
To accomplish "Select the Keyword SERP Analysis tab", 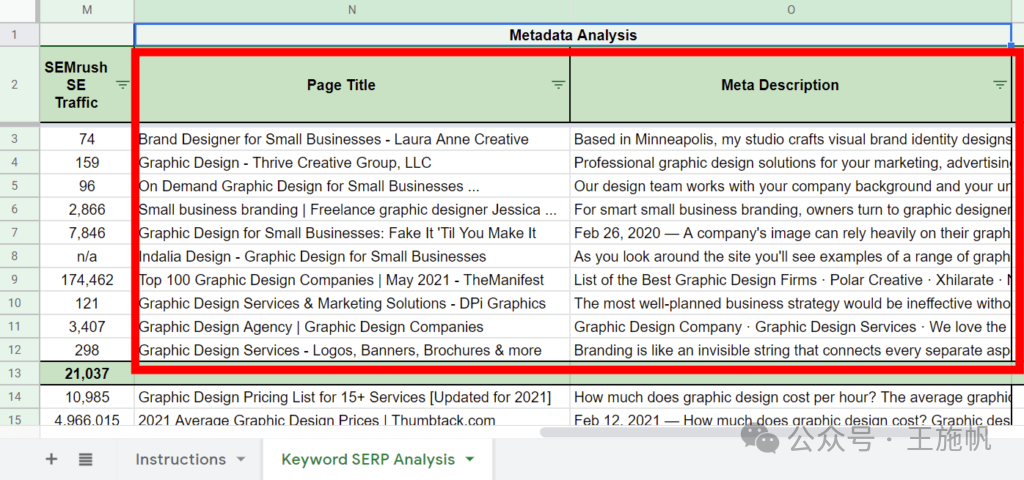I will point(368,459).
